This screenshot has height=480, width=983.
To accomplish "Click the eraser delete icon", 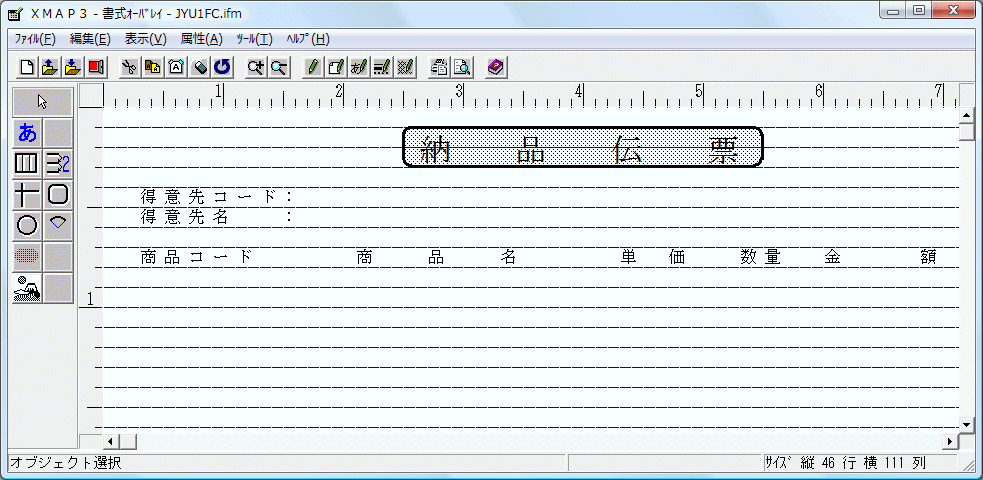I will [199, 67].
